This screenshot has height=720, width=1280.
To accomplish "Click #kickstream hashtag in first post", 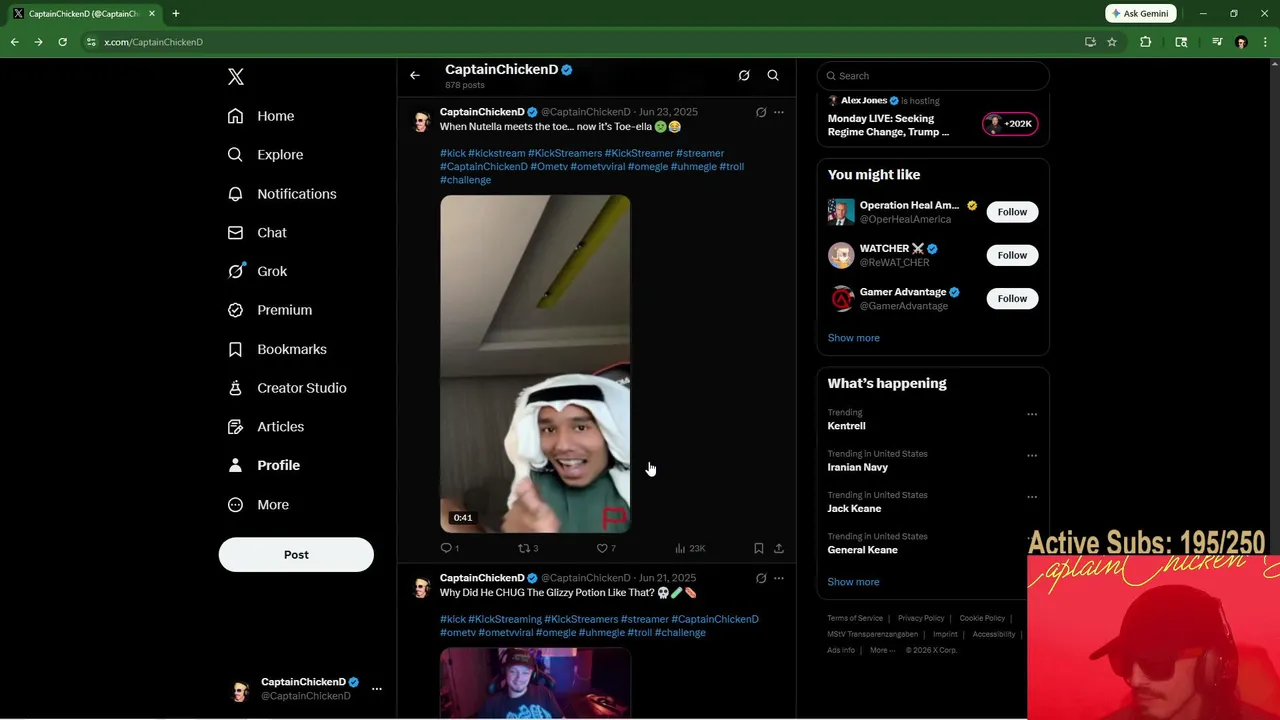I will point(497,153).
